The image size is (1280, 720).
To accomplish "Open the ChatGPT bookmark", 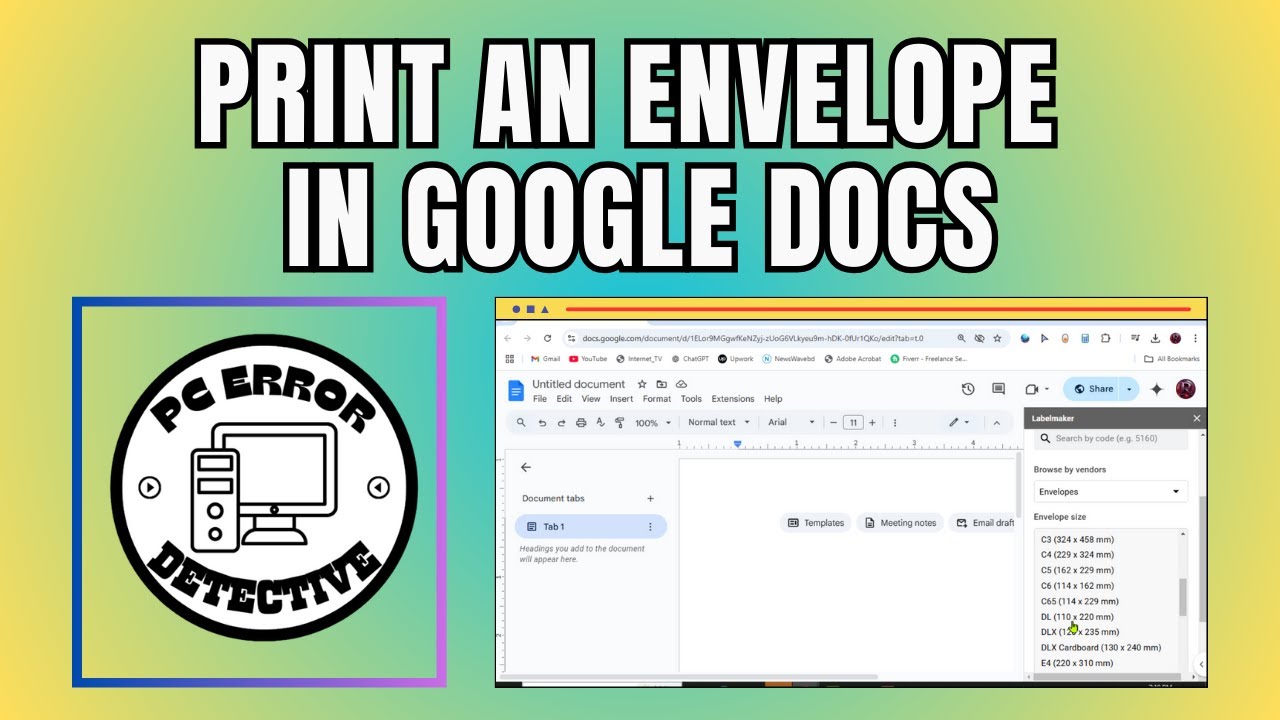I will pos(691,358).
